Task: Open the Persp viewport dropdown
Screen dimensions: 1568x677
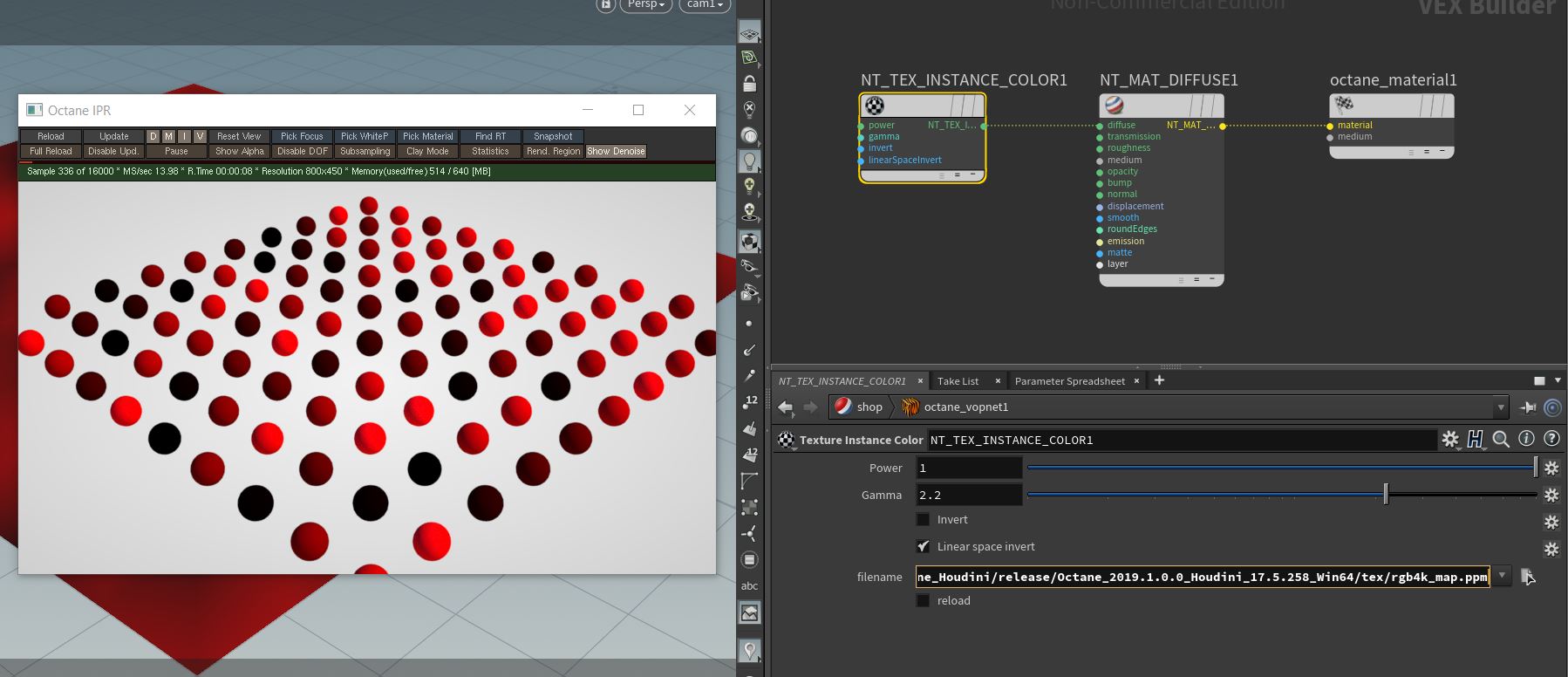Action: tap(646, 4)
